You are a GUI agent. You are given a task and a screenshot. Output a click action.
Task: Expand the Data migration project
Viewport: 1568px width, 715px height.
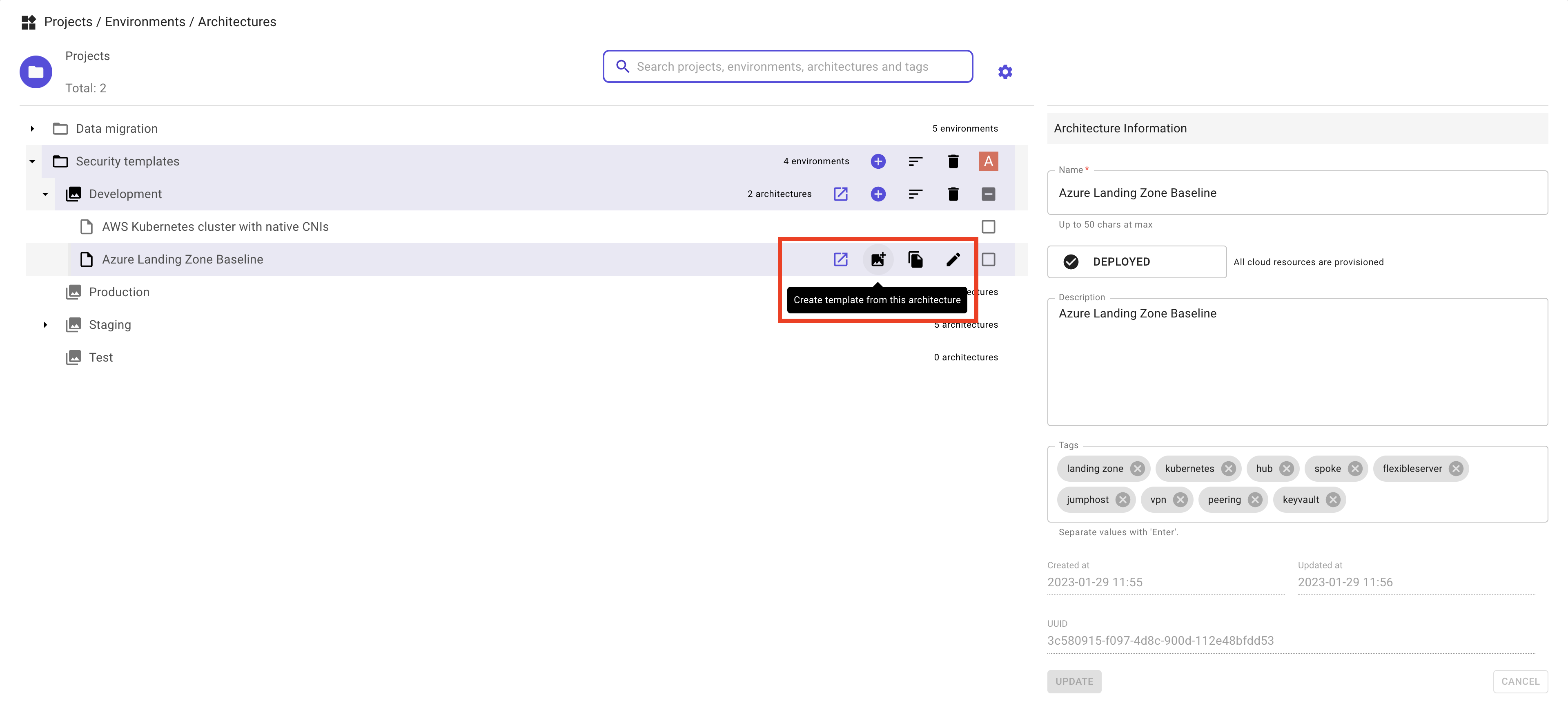32,129
